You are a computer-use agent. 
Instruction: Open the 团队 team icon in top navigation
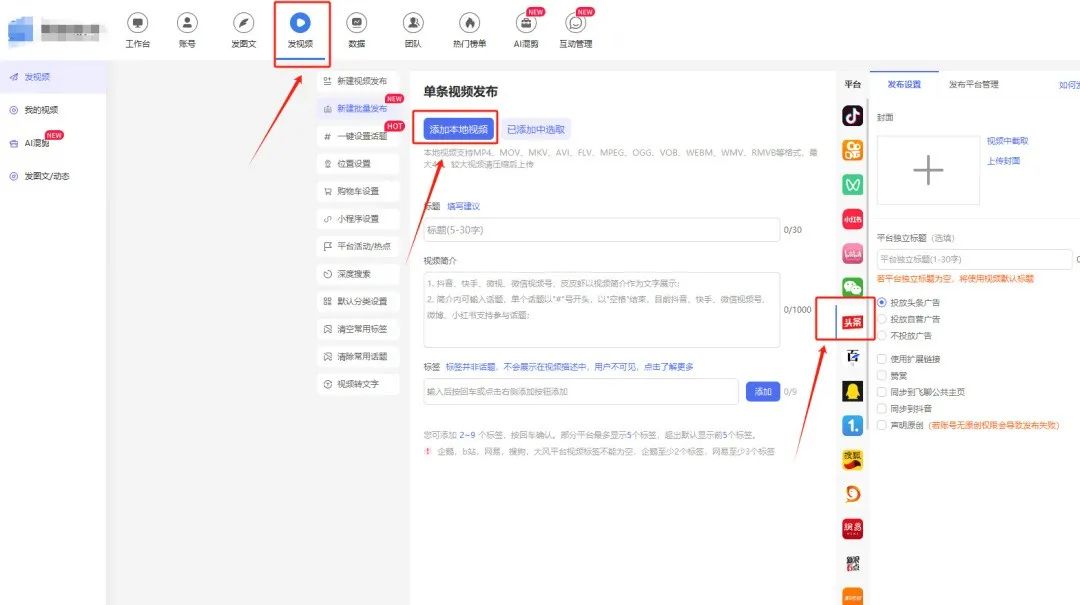(413, 23)
